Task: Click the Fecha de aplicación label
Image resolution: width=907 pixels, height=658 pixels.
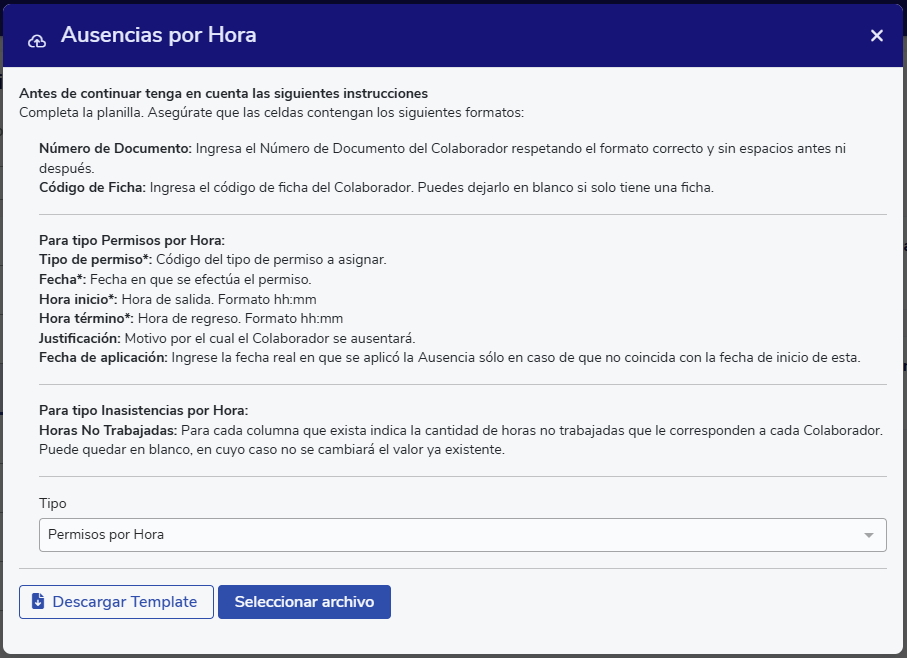Action: coord(104,358)
